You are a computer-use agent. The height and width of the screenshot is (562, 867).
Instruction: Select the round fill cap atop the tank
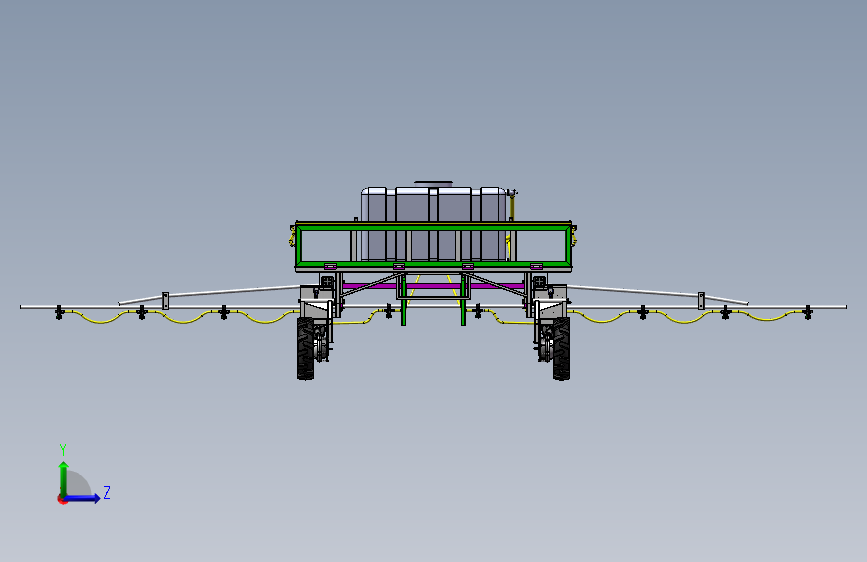434,184
